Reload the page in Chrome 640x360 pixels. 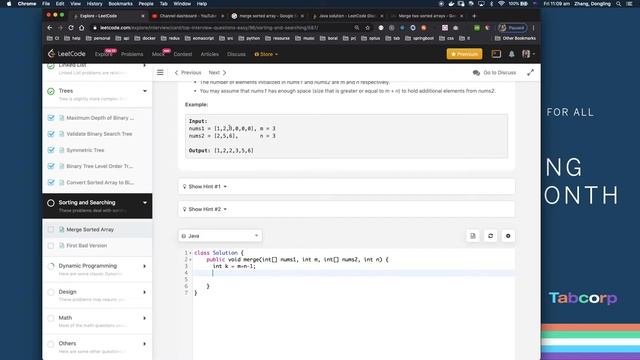click(x=71, y=28)
